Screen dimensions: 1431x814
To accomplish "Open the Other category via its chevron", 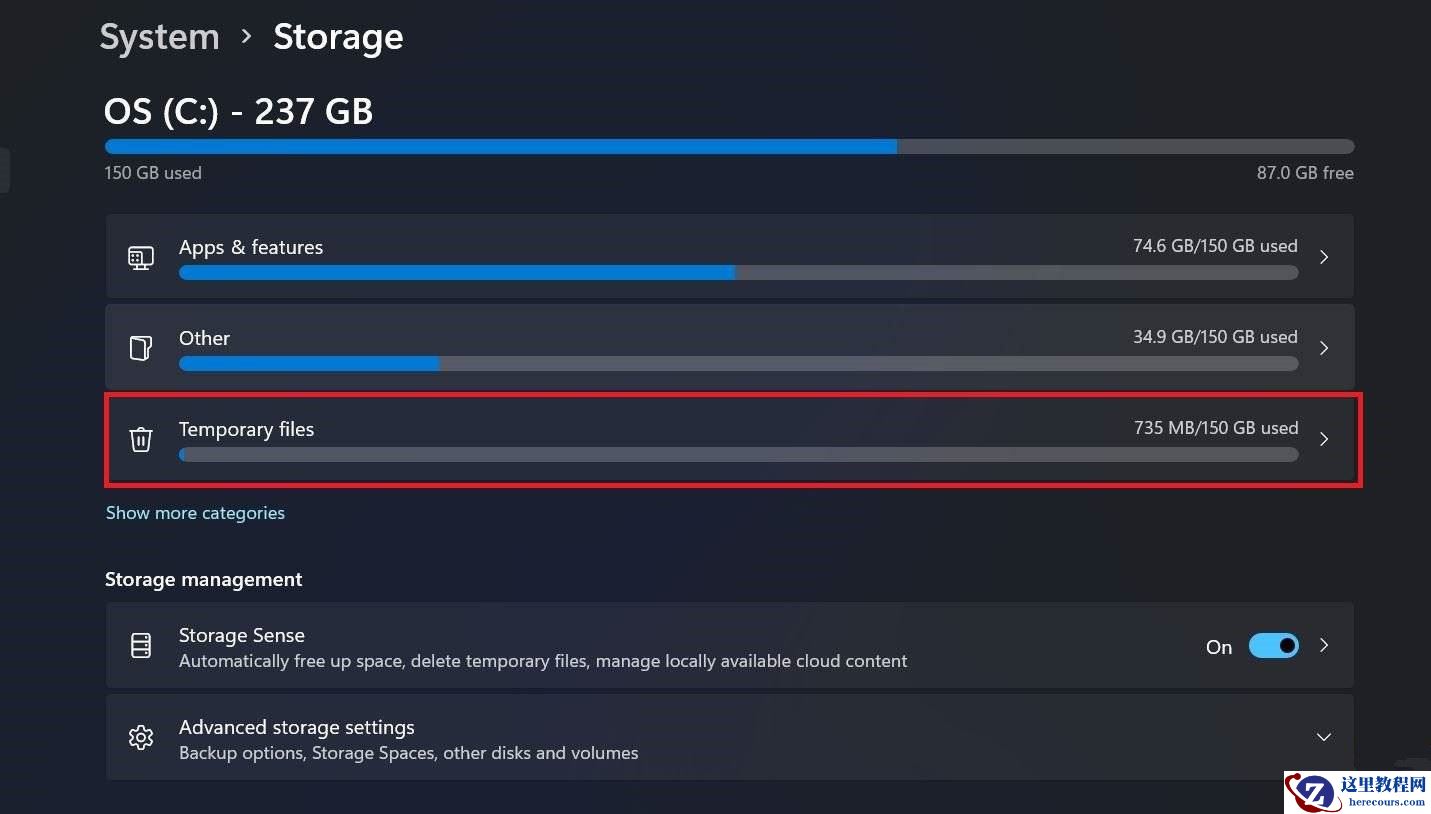I will pos(1323,348).
